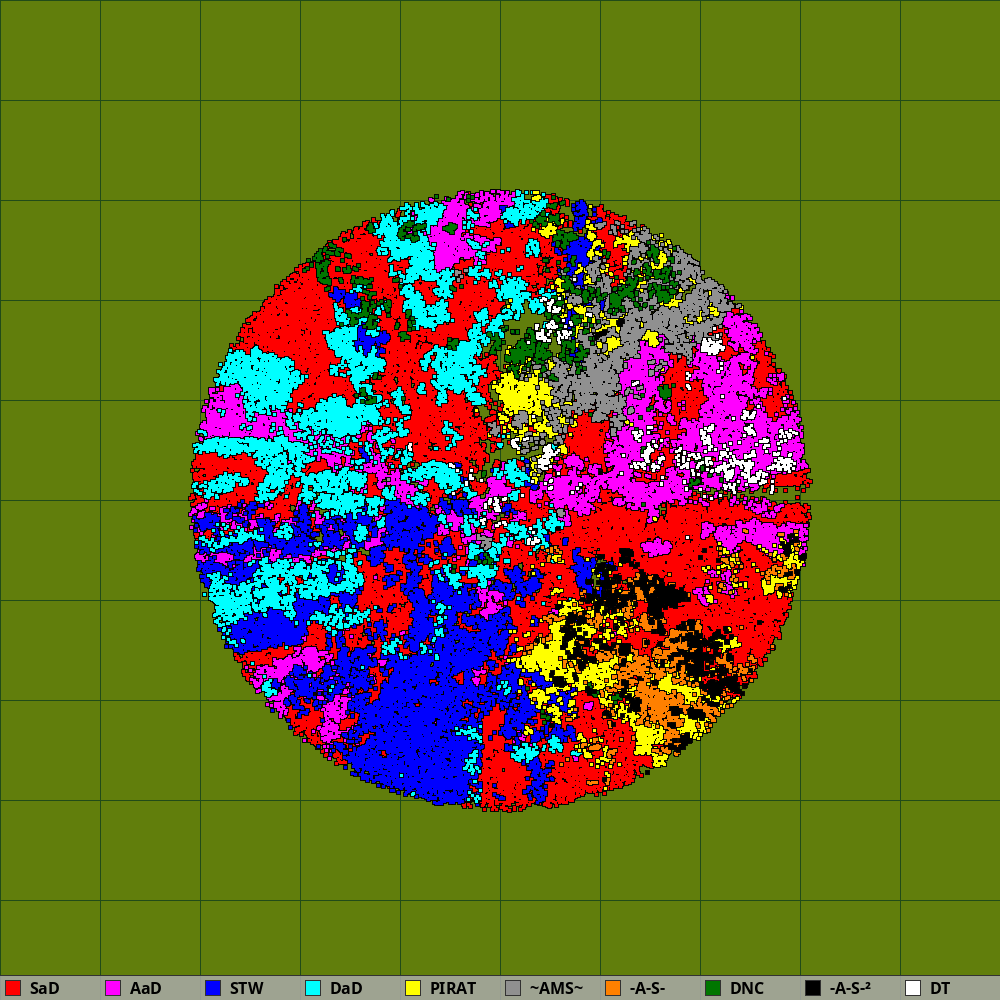Select the DT alliance label
The image size is (1000, 1000).
click(940, 988)
